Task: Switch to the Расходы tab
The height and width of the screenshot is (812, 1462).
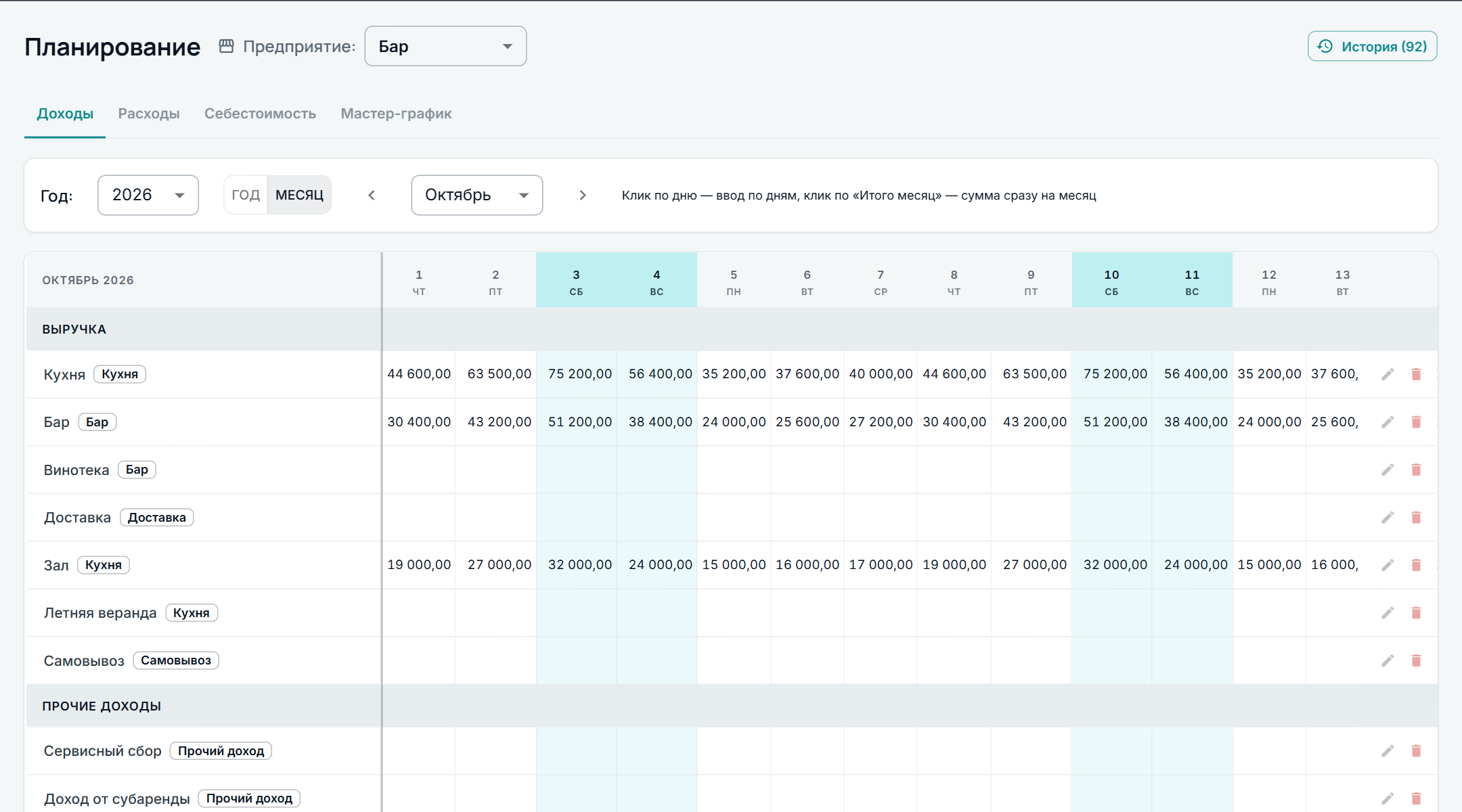Action: pos(149,114)
